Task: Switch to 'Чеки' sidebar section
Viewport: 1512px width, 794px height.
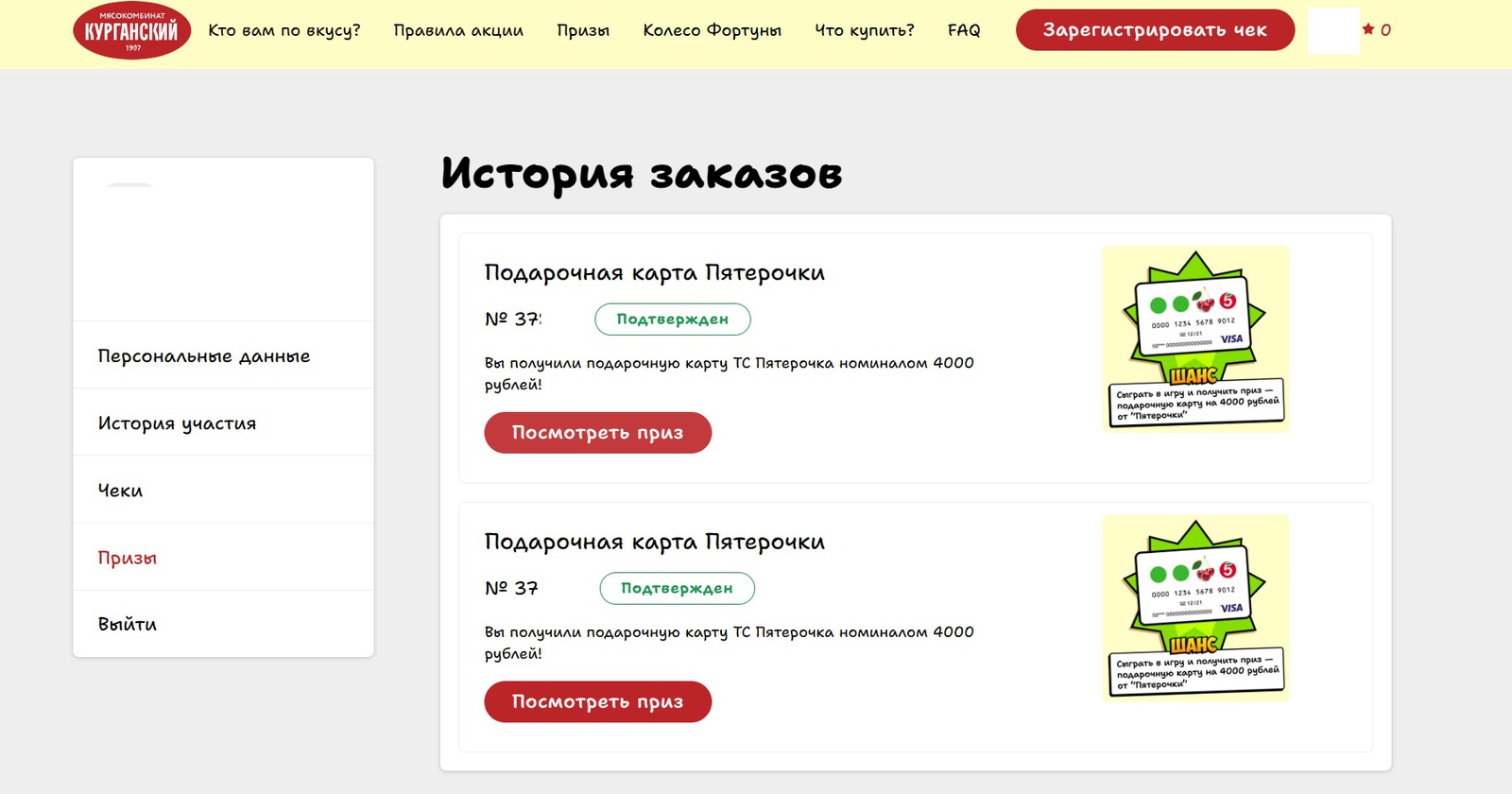Action: click(120, 491)
